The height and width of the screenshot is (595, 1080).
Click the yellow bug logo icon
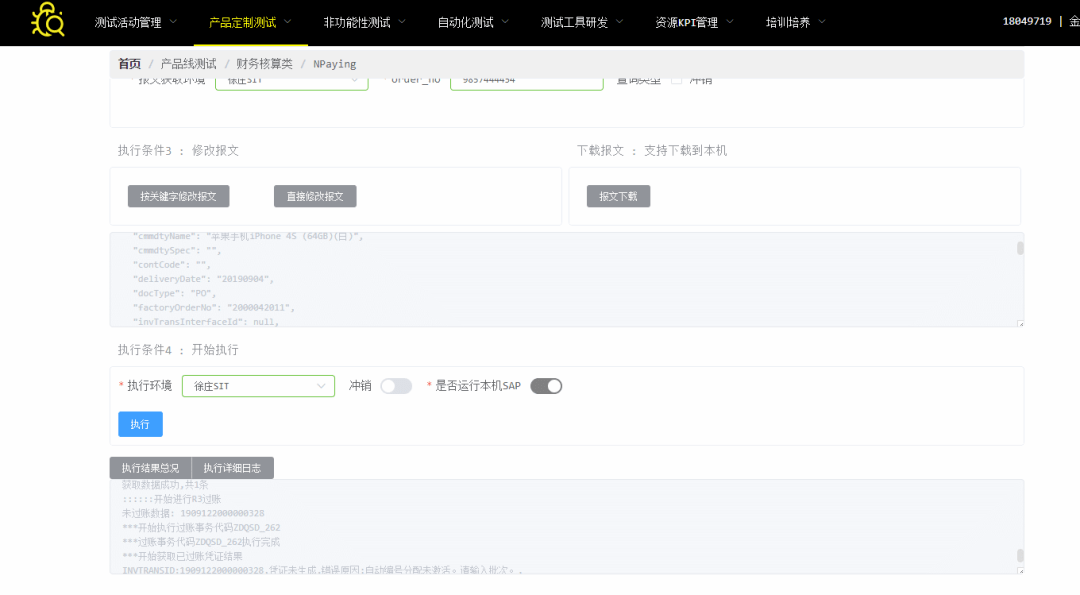(47, 21)
